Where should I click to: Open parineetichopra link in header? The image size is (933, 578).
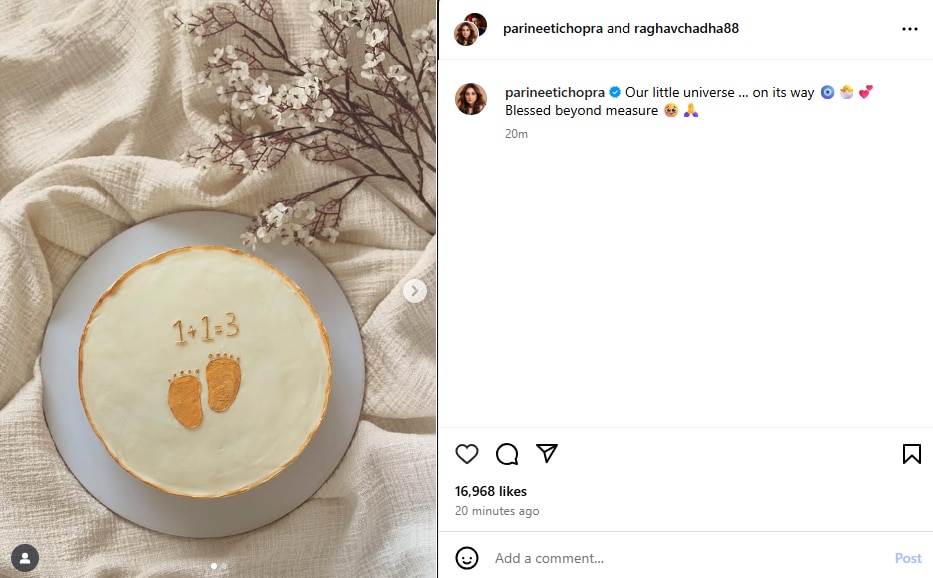553,29
